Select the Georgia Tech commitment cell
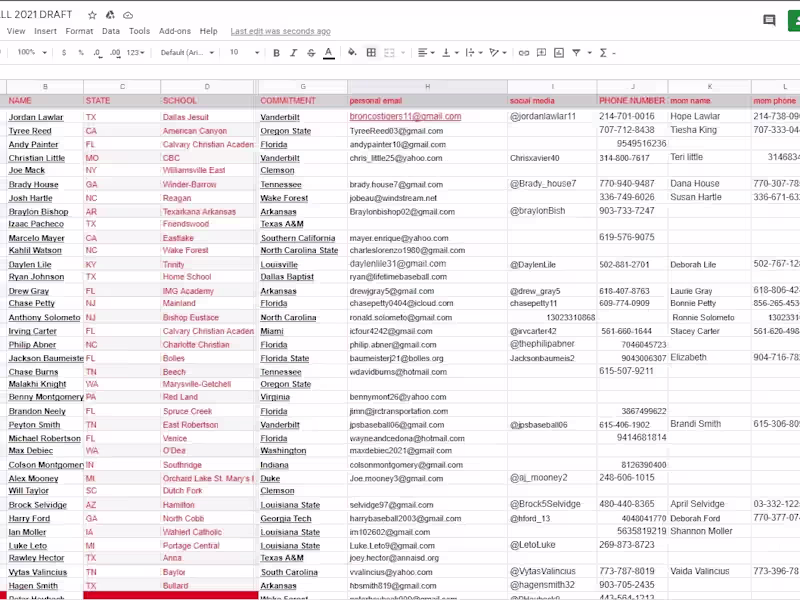The width and height of the screenshot is (800, 600). 303,518
